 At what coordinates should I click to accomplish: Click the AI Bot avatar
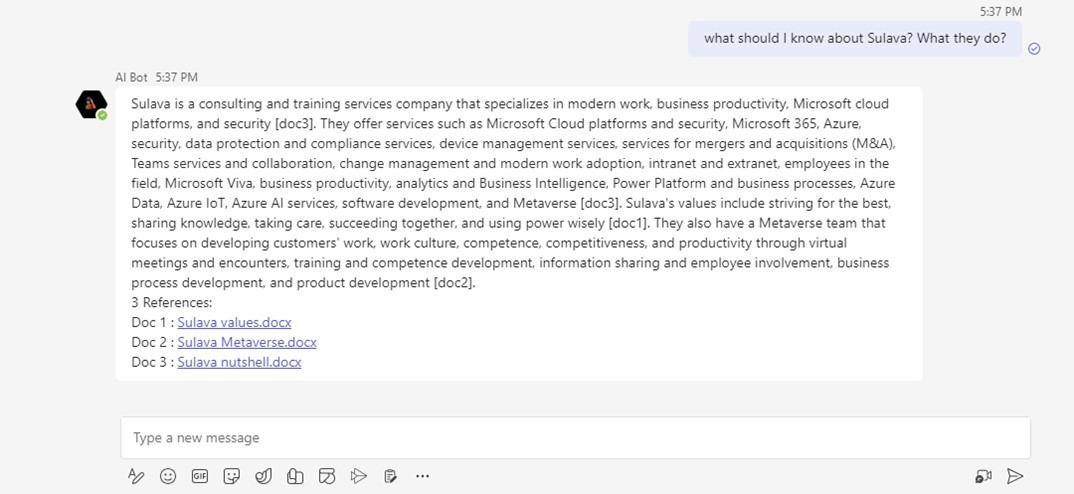[x=92, y=104]
